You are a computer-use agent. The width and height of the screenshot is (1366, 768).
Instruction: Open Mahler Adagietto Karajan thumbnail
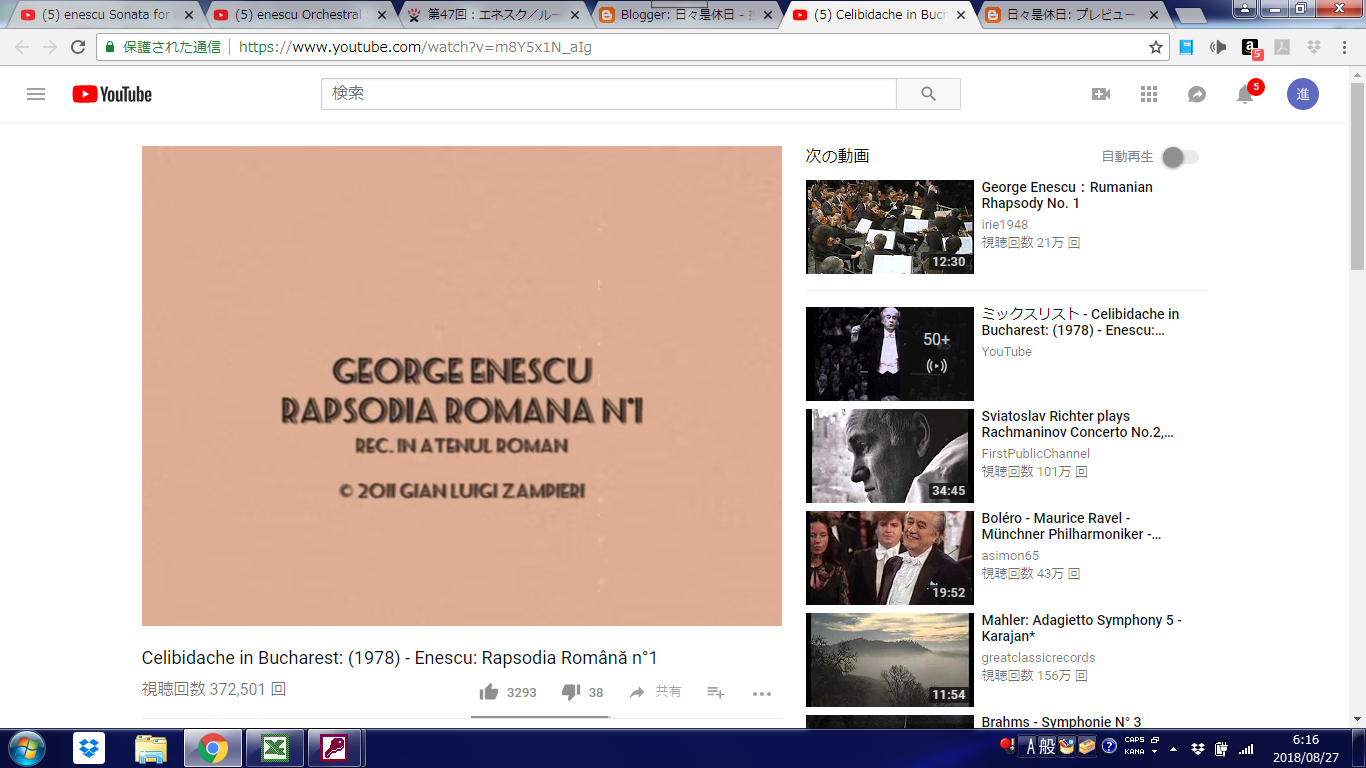(890, 660)
